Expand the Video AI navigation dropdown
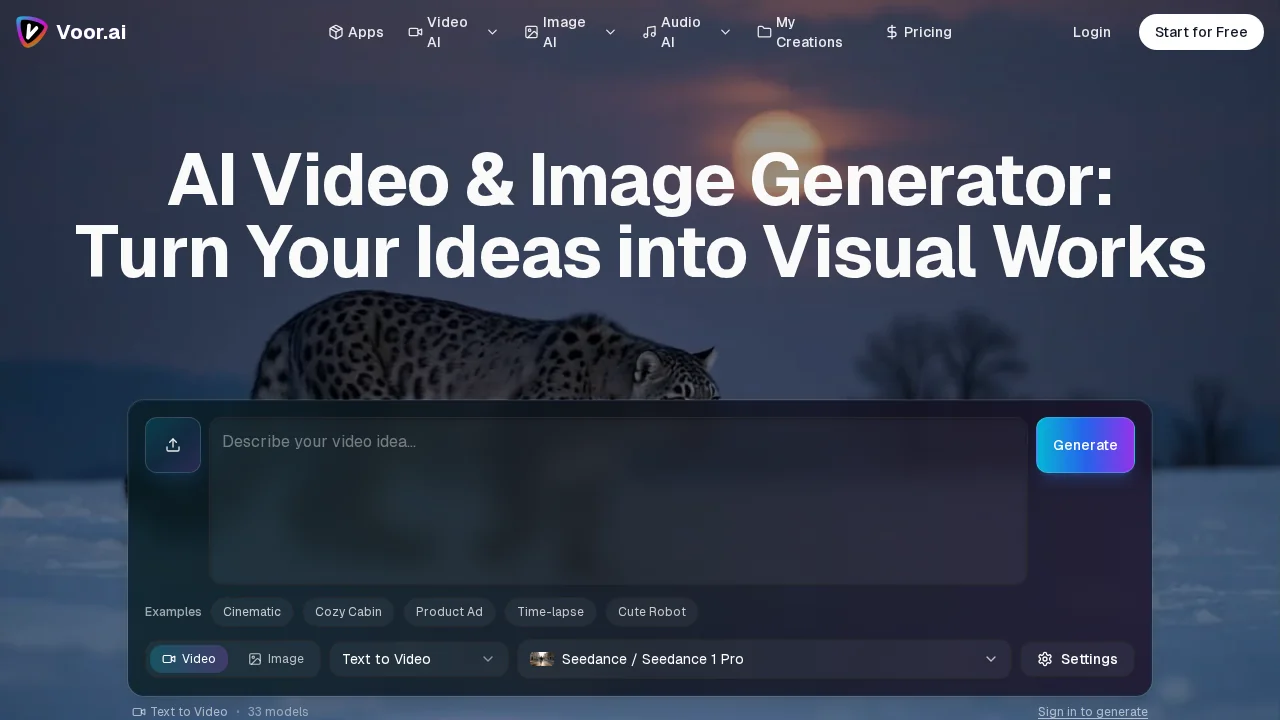Viewport: 1280px width, 720px height. 492,32
